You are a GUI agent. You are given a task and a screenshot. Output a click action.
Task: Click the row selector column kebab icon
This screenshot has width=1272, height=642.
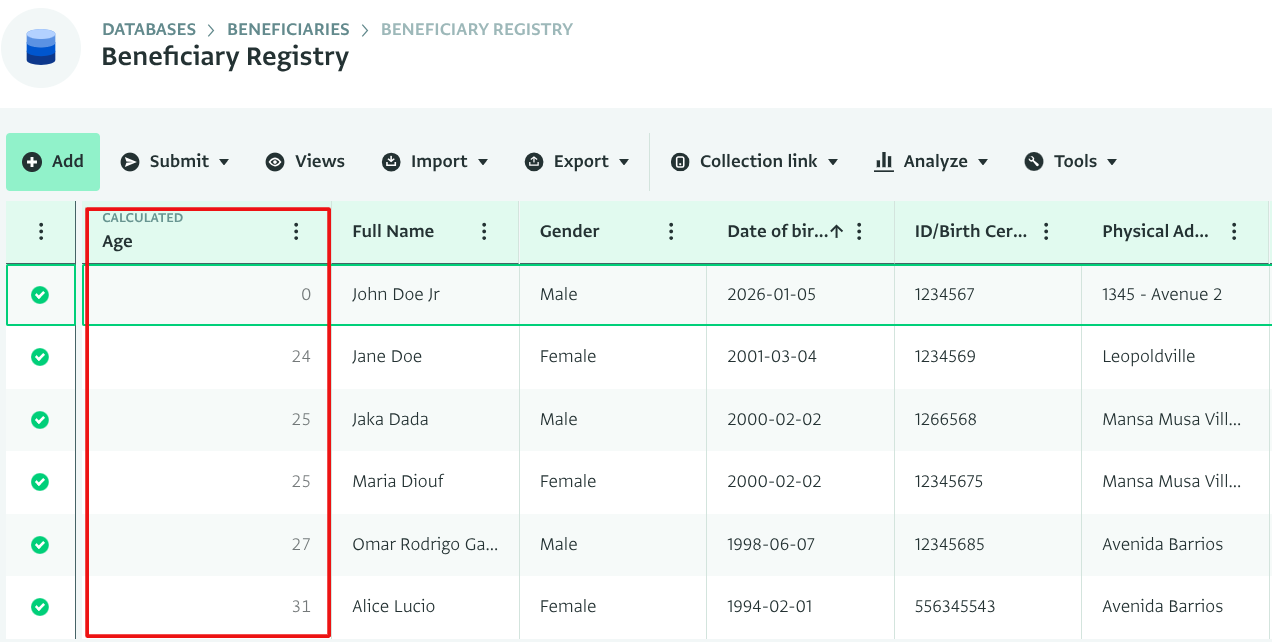[41, 232]
